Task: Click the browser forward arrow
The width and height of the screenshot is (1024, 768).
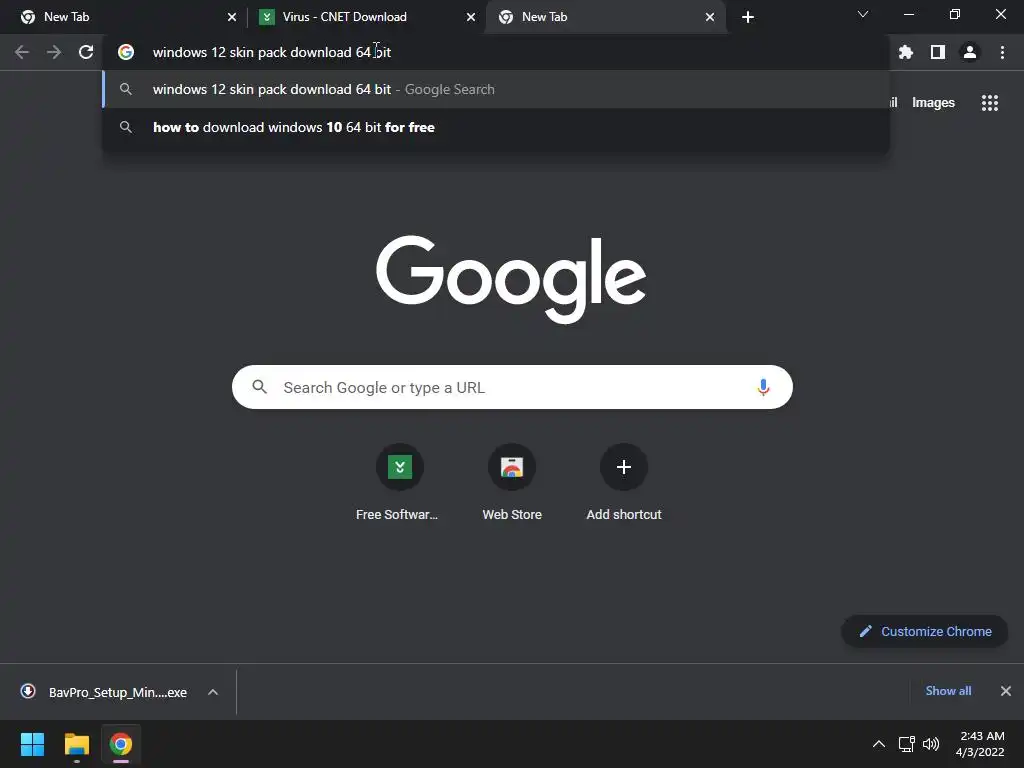Action: point(54,52)
